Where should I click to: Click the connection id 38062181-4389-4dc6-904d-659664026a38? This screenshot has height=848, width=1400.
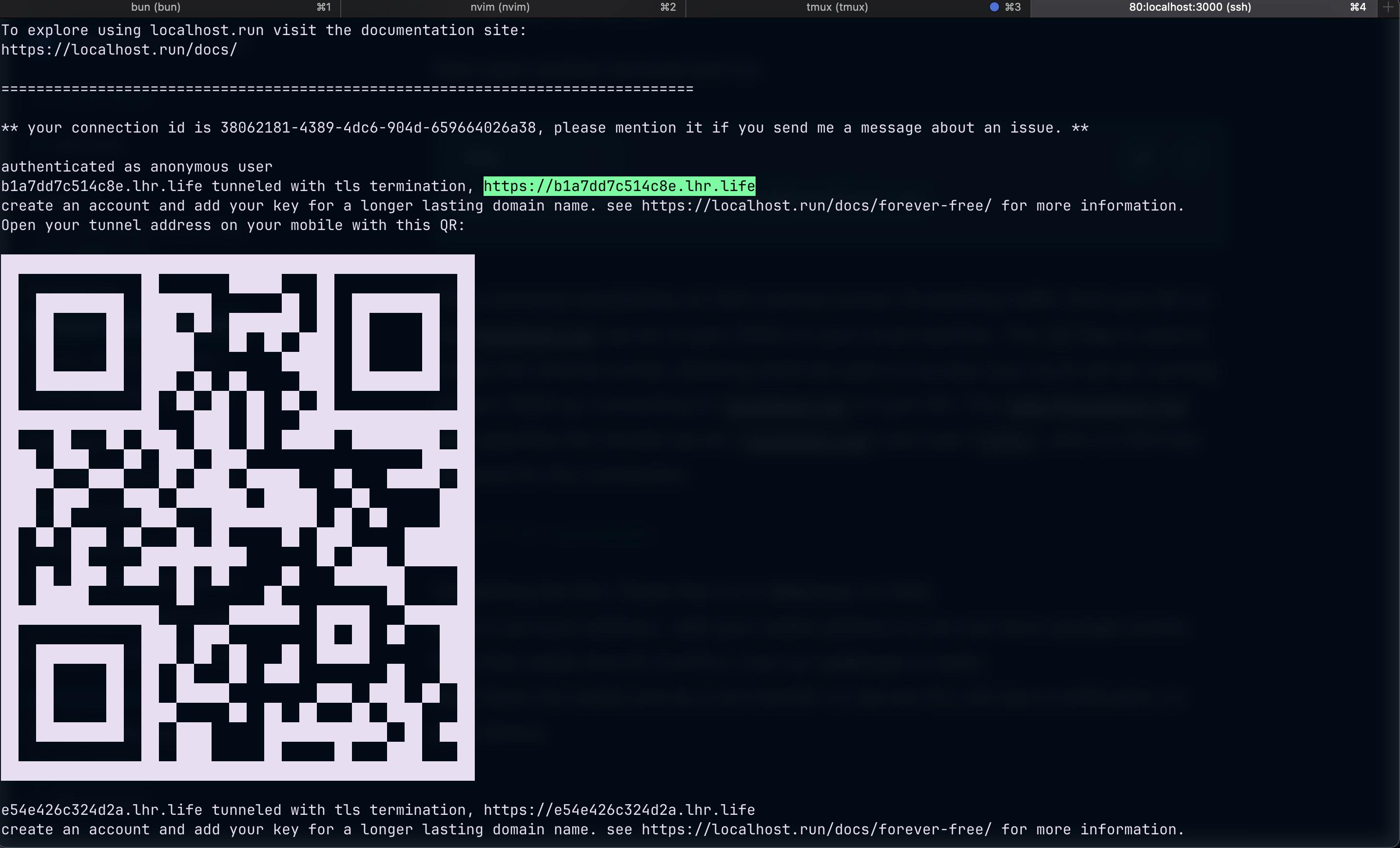pyautogui.click(x=378, y=128)
